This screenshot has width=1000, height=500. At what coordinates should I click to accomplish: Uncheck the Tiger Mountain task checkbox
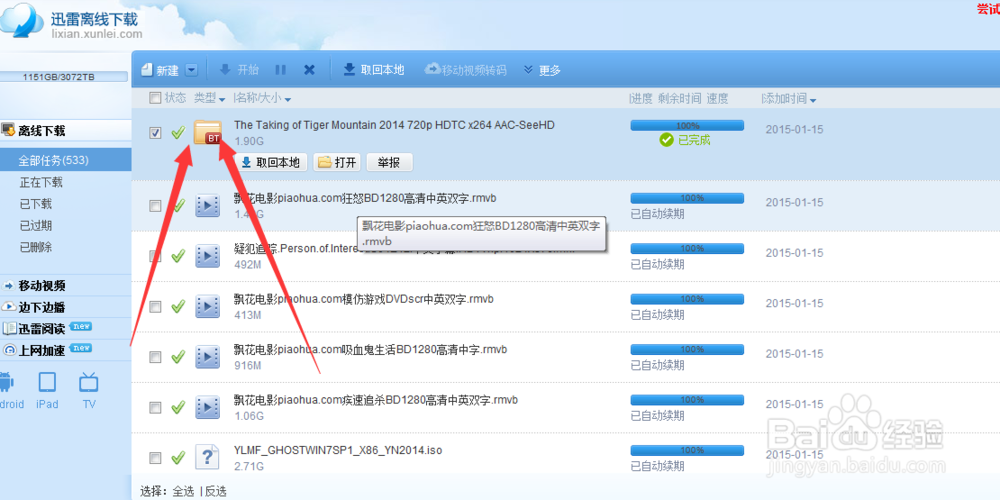155,133
